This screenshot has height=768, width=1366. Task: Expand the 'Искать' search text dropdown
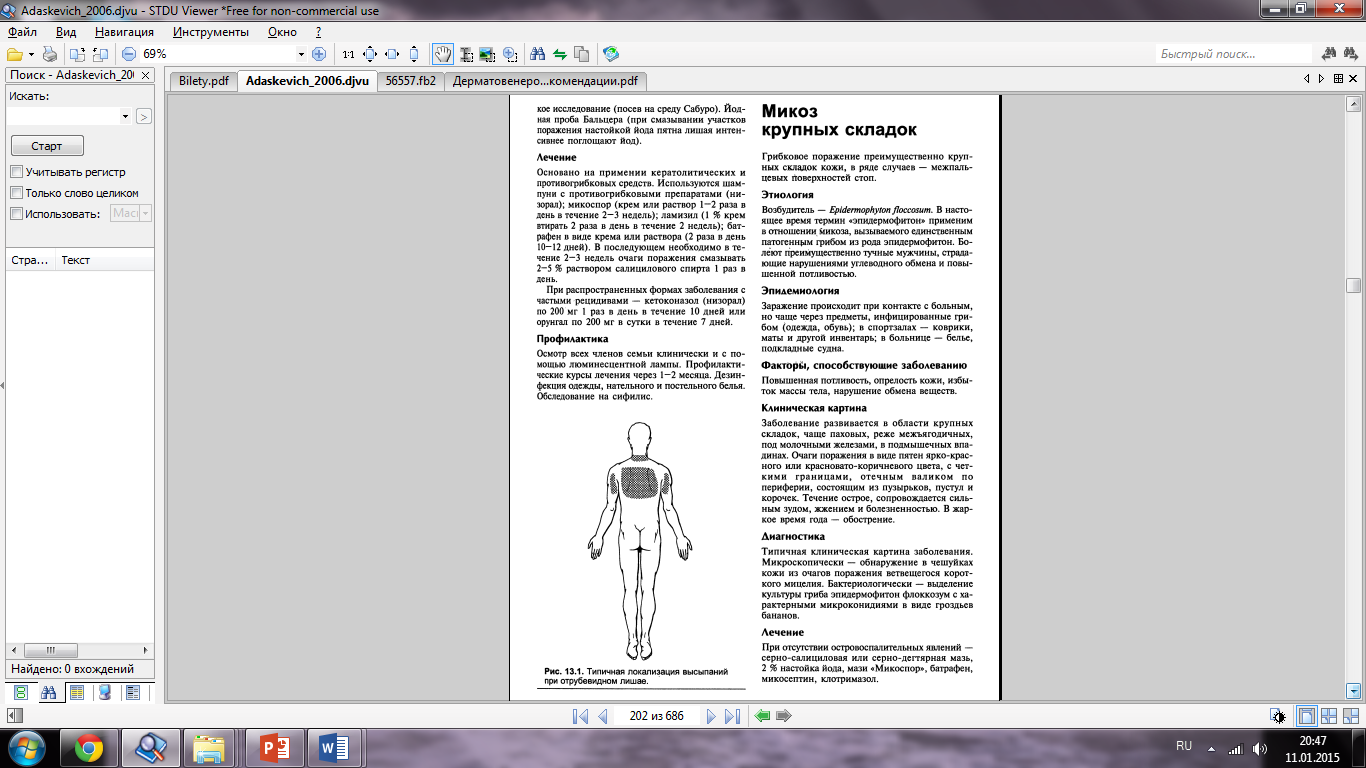pyautogui.click(x=125, y=117)
